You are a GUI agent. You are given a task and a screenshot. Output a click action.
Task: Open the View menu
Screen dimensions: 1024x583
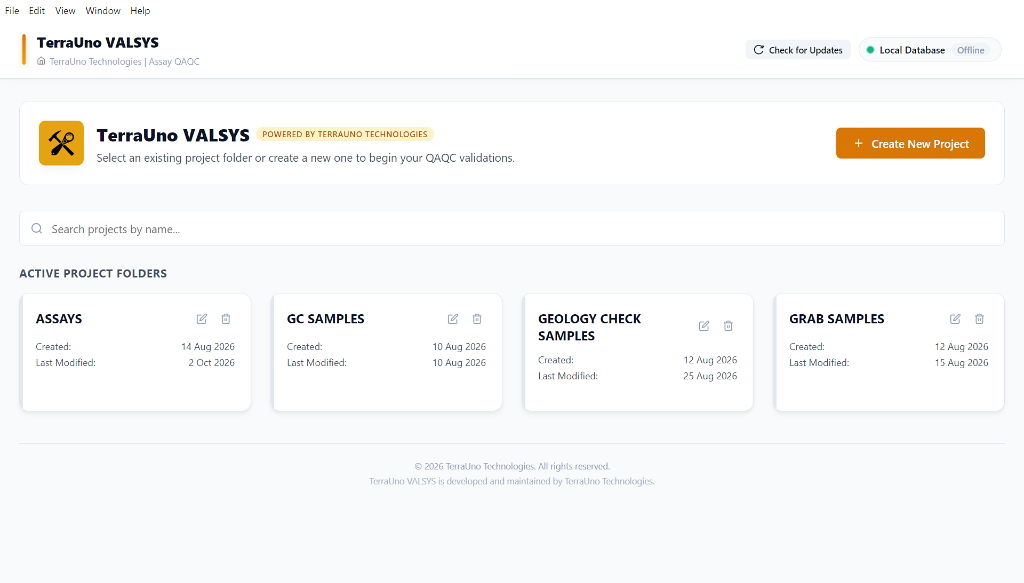[65, 10]
